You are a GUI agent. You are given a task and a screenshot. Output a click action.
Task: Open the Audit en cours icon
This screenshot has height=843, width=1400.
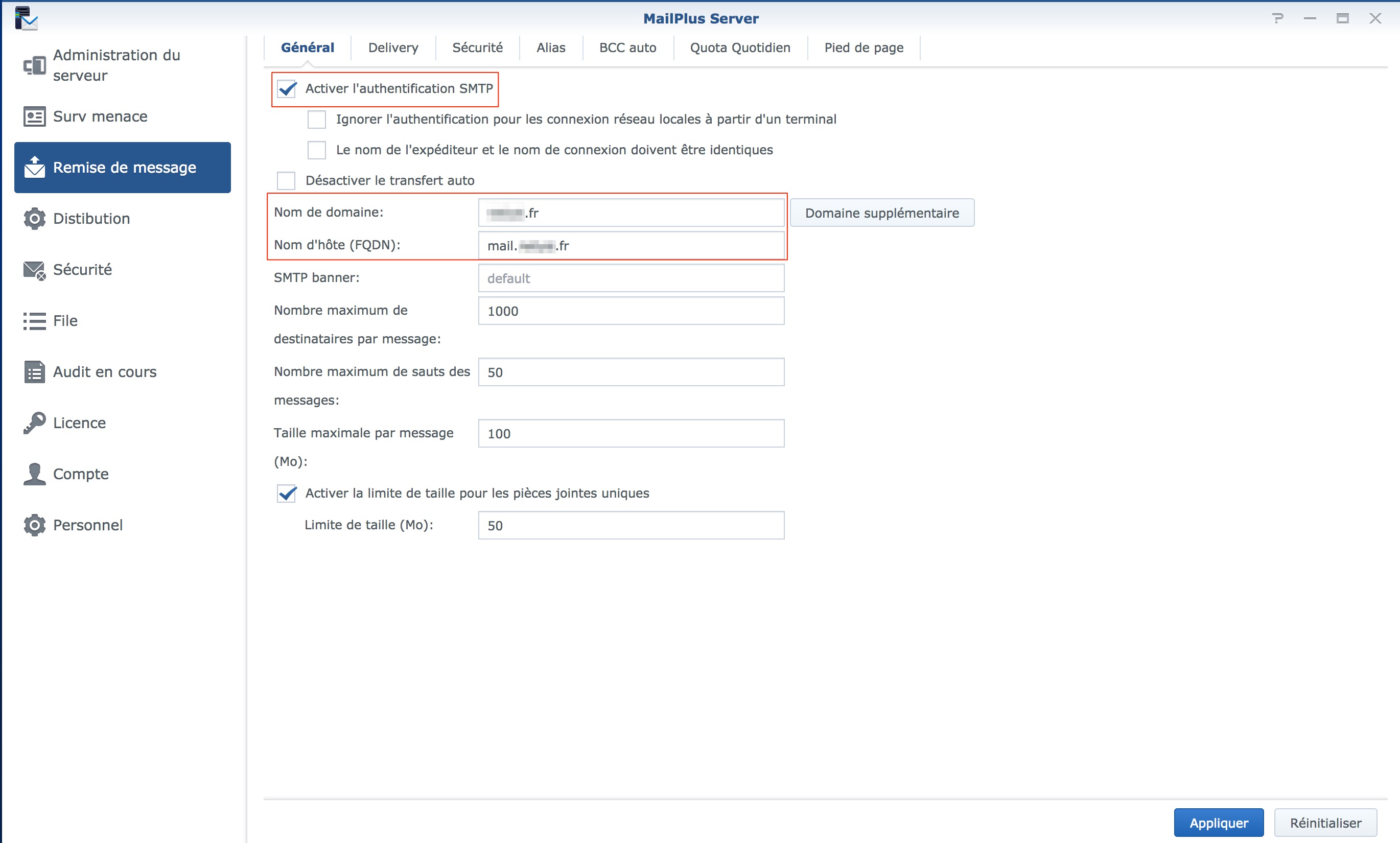tap(34, 372)
